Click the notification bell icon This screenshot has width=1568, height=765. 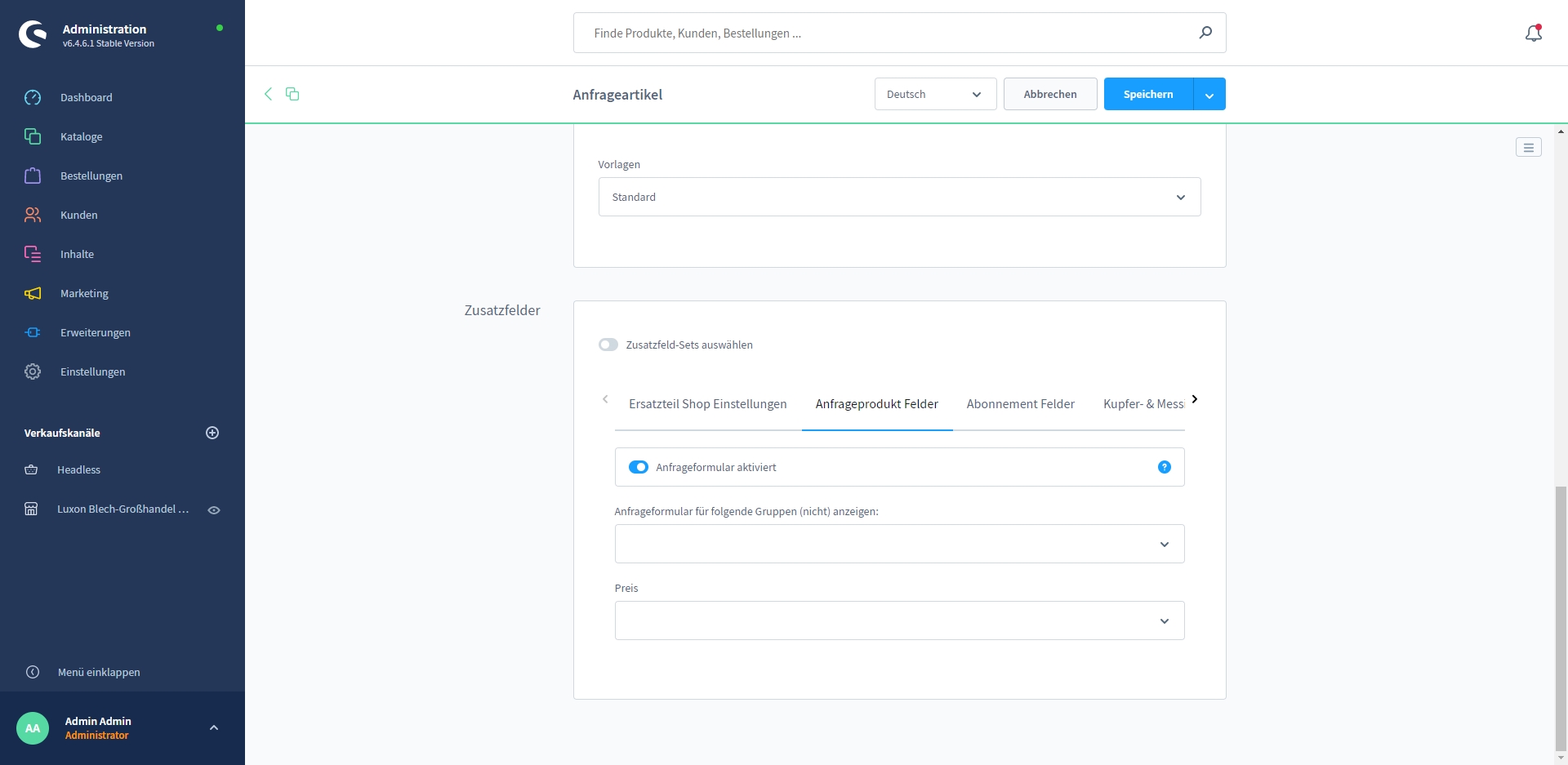point(1533,33)
